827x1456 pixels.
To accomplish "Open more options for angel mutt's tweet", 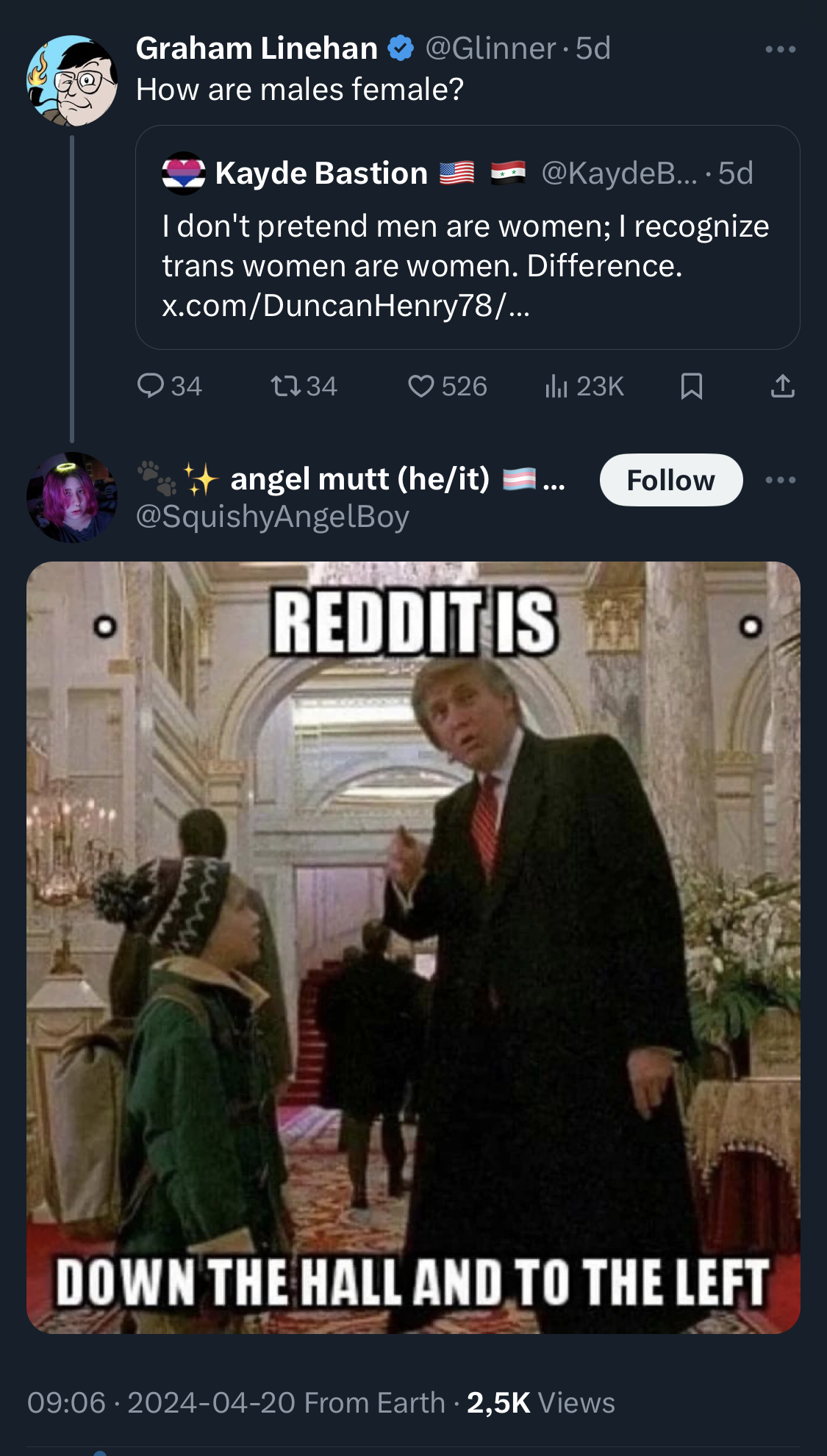I will [x=781, y=480].
